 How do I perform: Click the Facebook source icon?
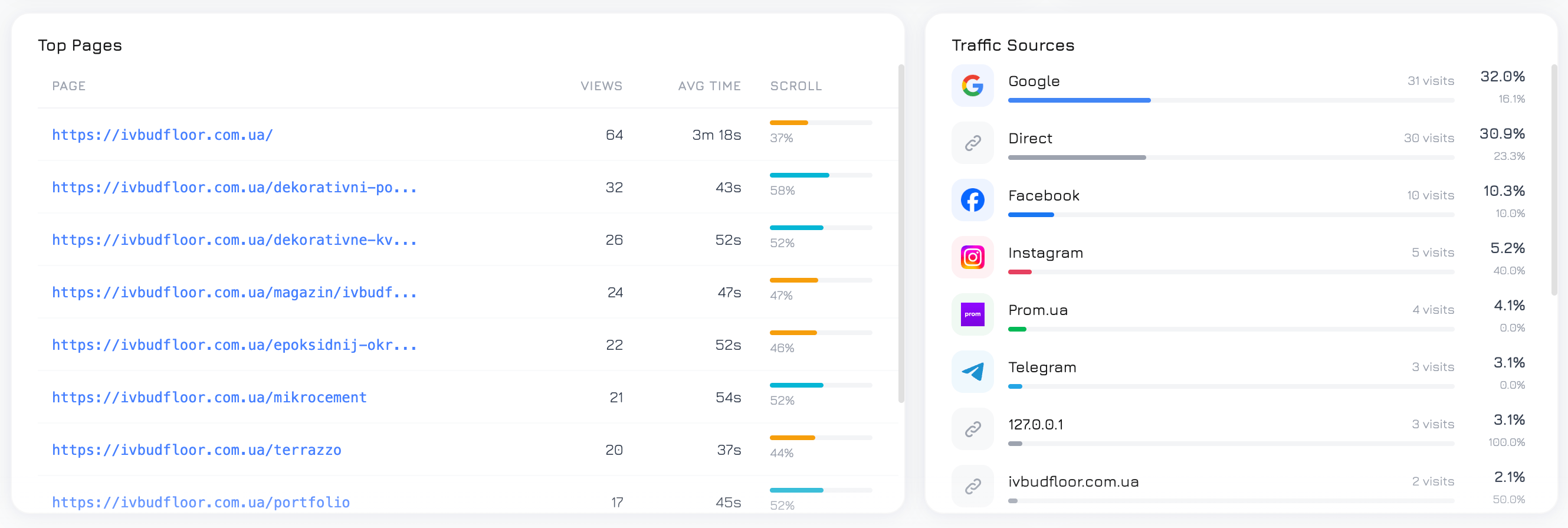point(972,201)
